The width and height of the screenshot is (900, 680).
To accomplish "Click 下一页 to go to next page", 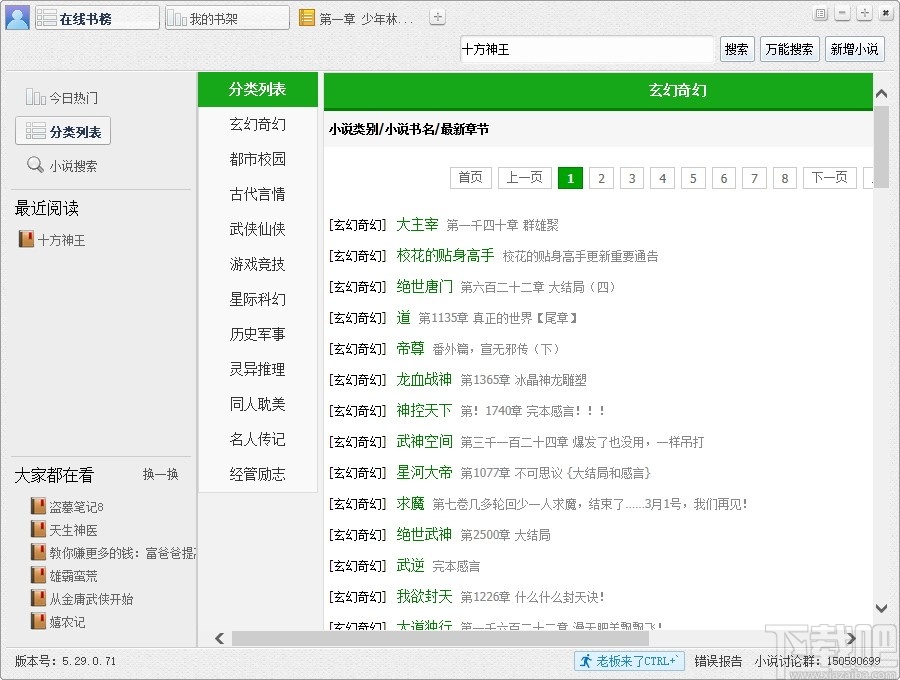I will coord(829,178).
